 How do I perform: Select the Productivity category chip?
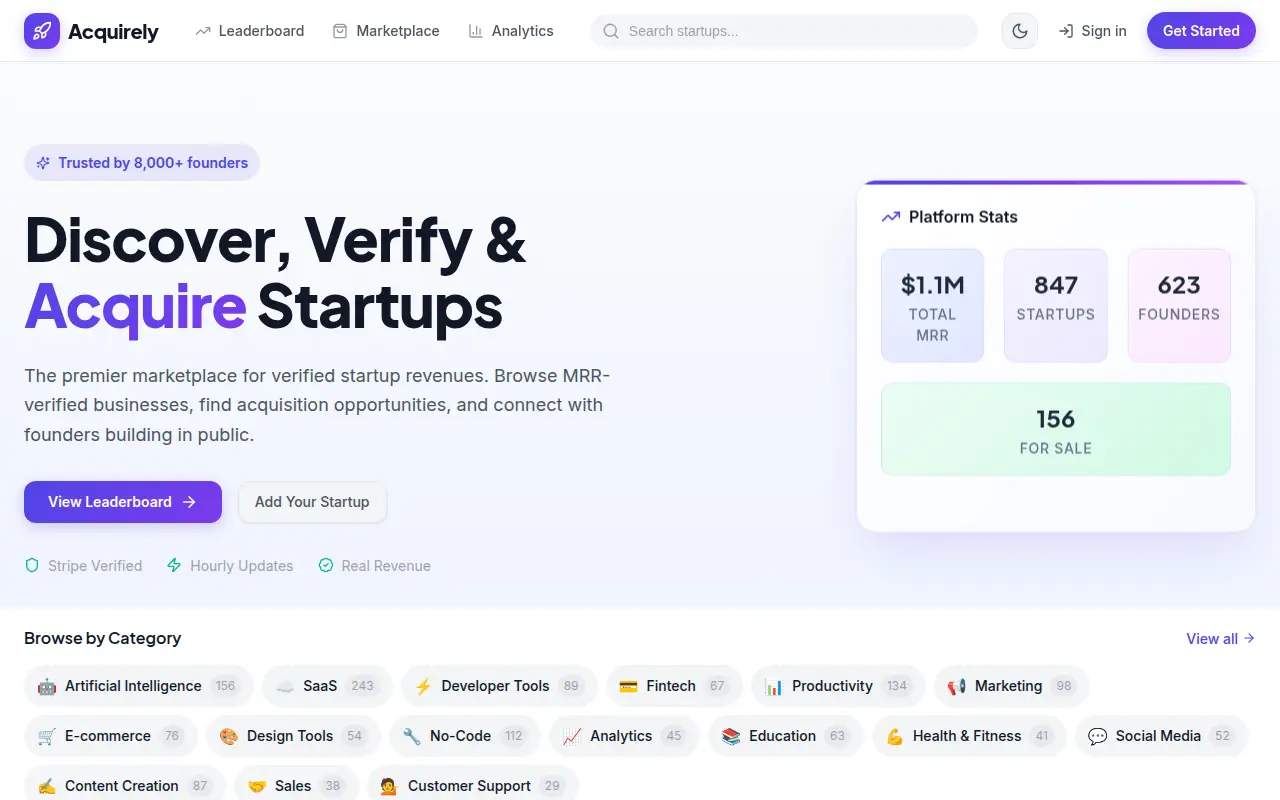click(x=838, y=686)
